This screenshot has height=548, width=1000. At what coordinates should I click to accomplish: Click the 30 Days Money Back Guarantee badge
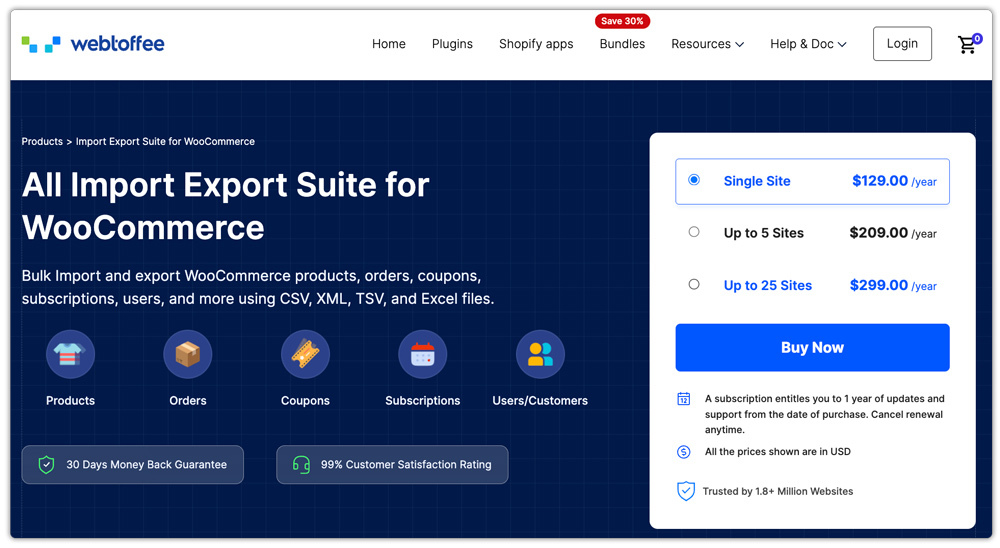[x=133, y=464]
